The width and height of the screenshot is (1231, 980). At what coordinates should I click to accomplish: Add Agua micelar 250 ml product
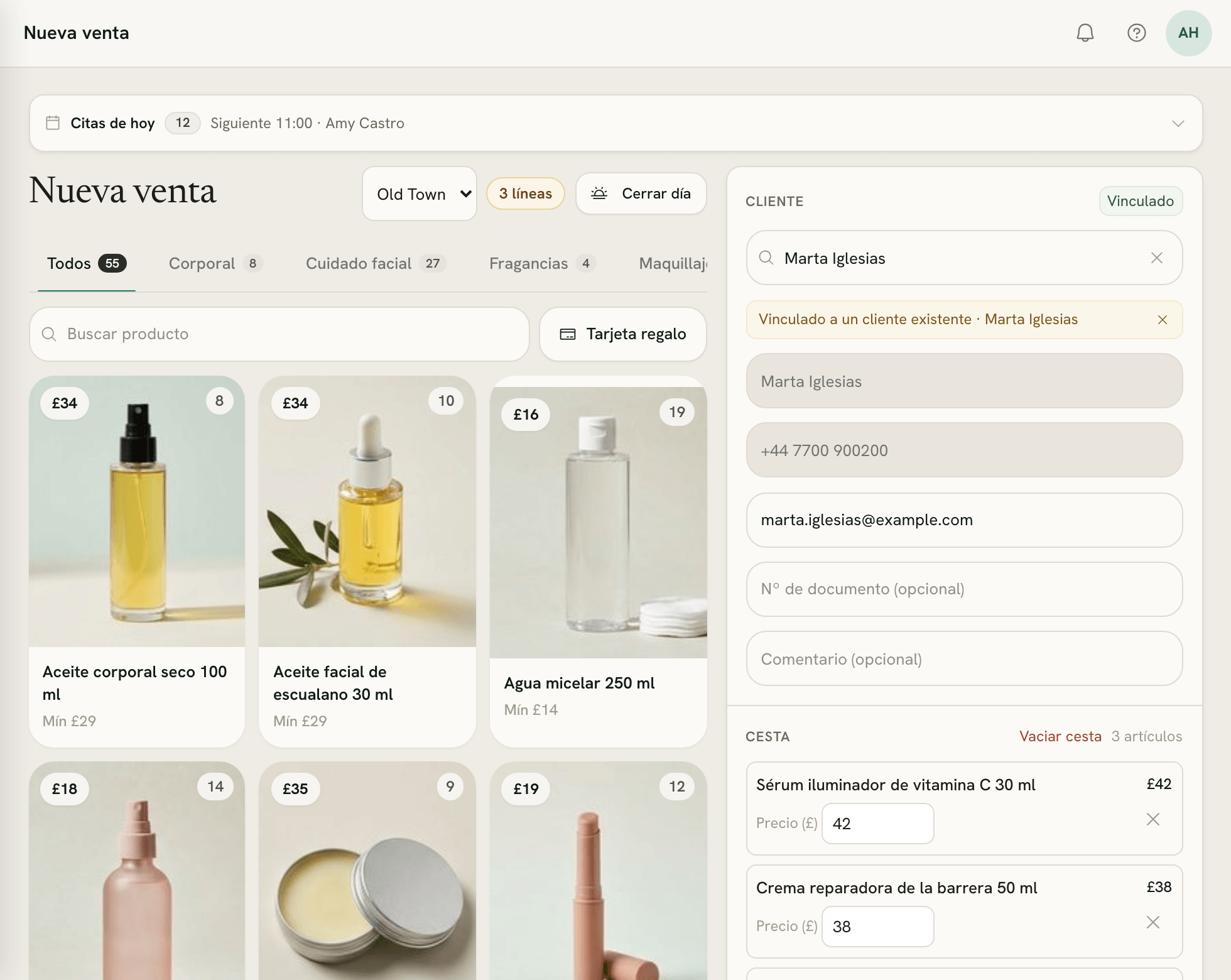[599, 562]
